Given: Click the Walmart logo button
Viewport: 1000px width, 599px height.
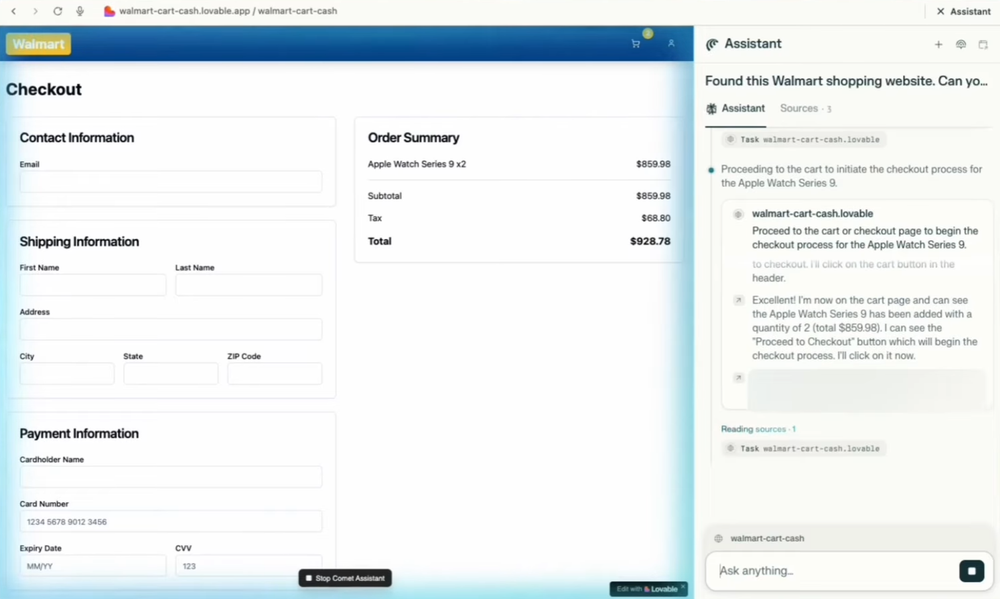Looking at the screenshot, I should (38, 44).
